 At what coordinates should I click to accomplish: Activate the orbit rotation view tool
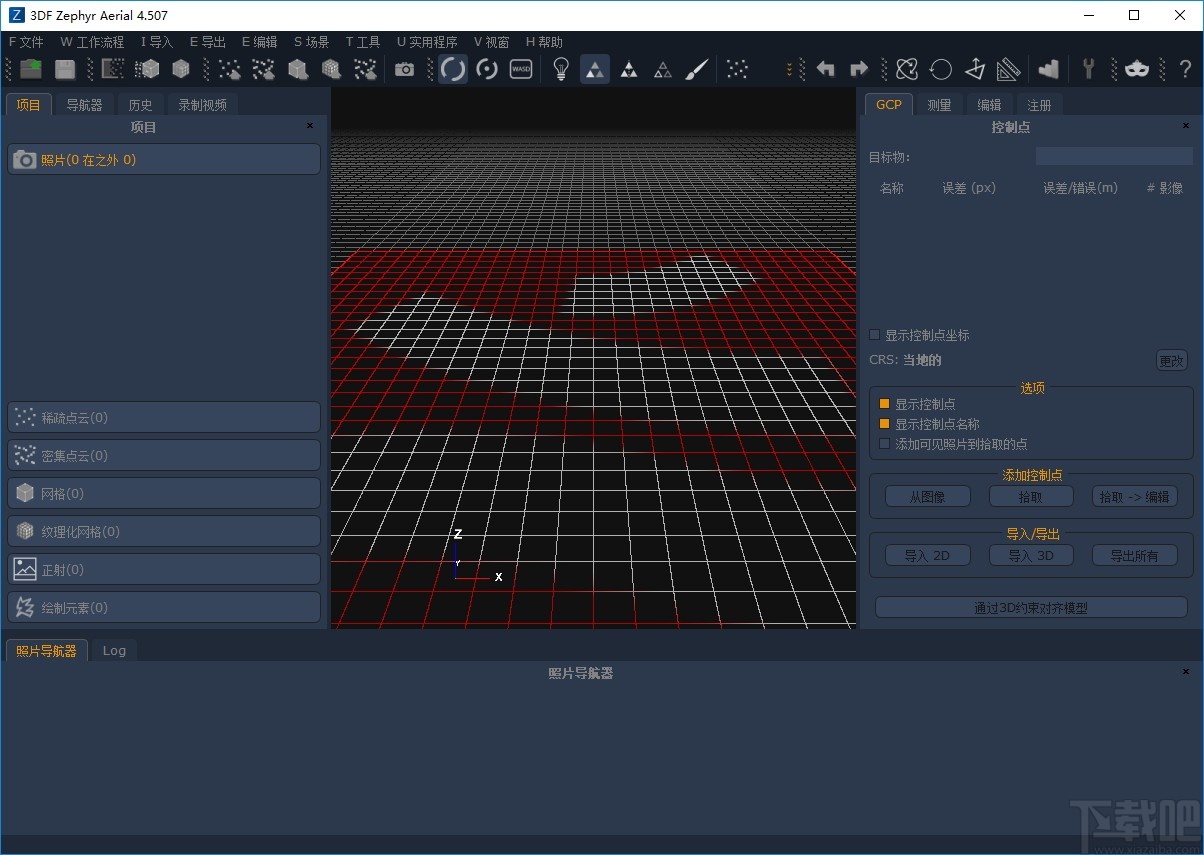point(452,68)
